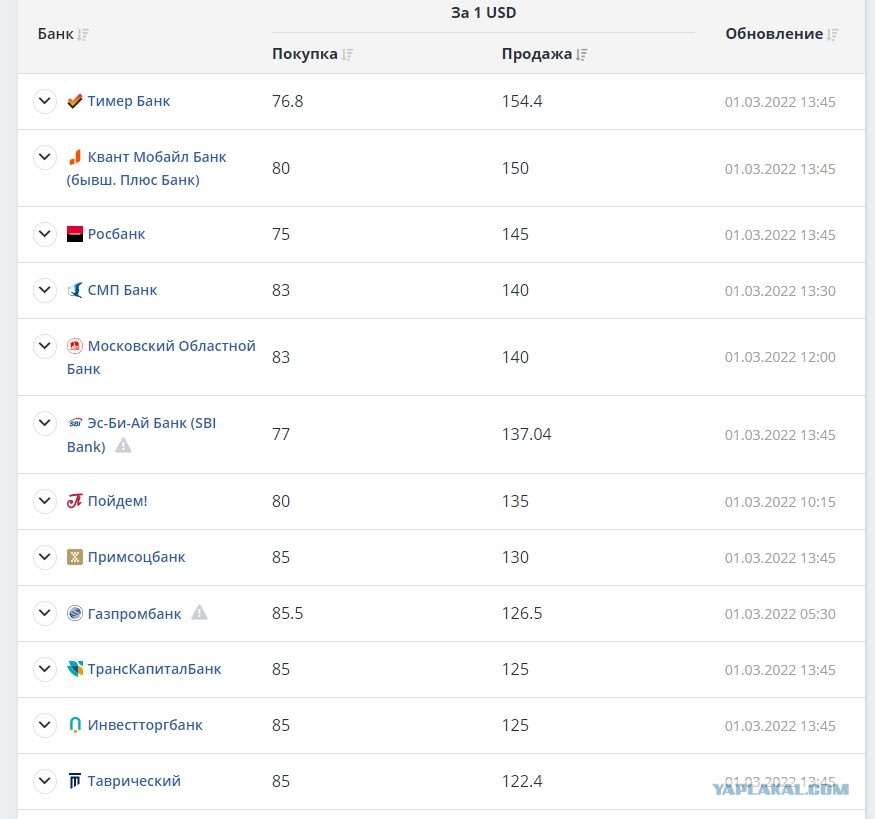This screenshot has height=819, width=875.
Task: Click the Московский Областной Банк logo icon
Action: 75,346
